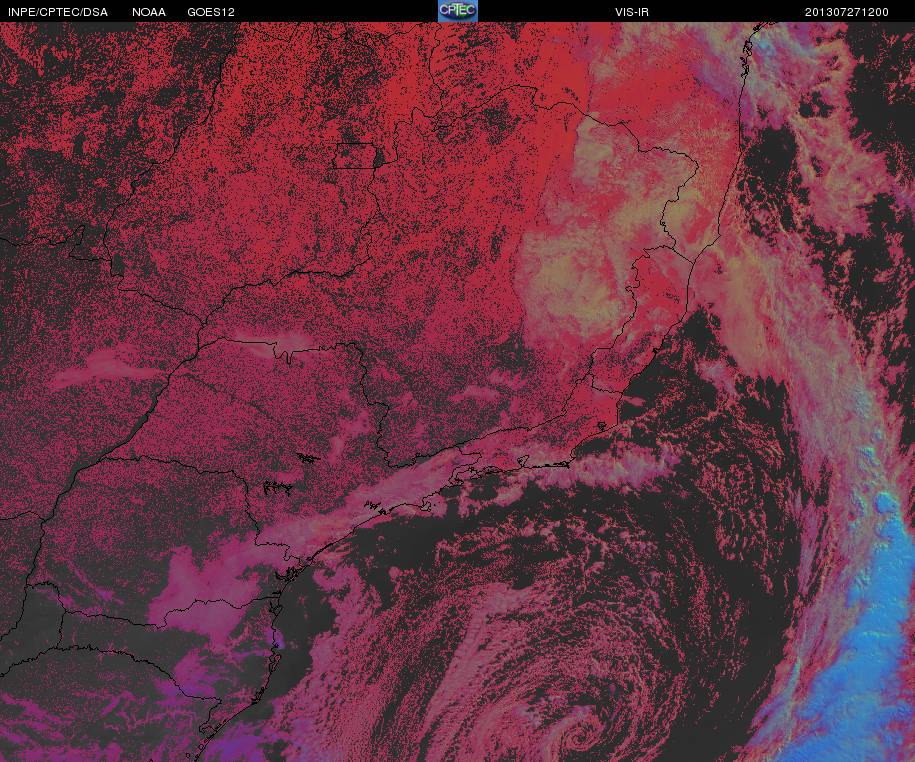Click the CPTEC logo in header

[x=458, y=11]
